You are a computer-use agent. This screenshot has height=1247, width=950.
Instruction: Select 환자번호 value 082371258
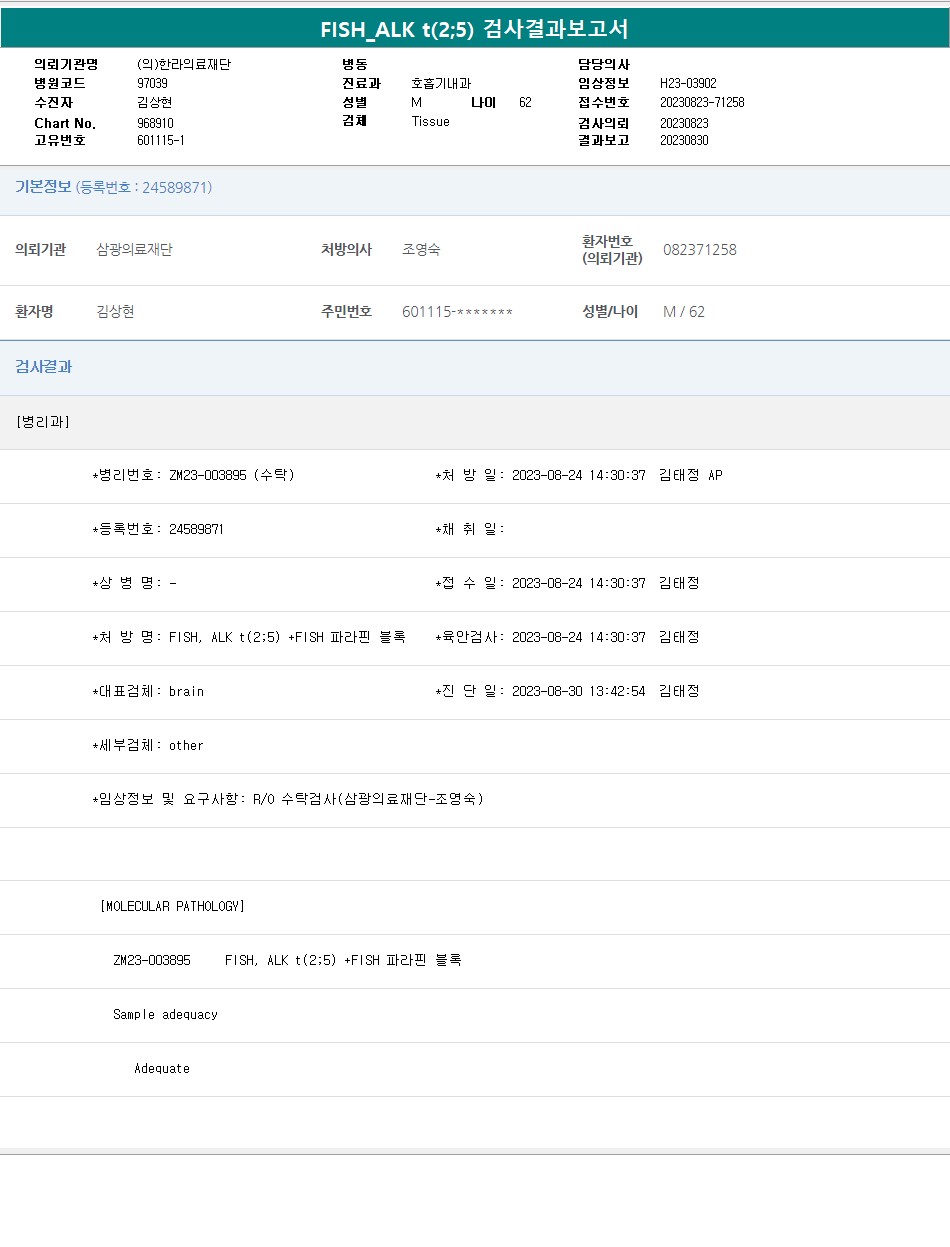699,250
